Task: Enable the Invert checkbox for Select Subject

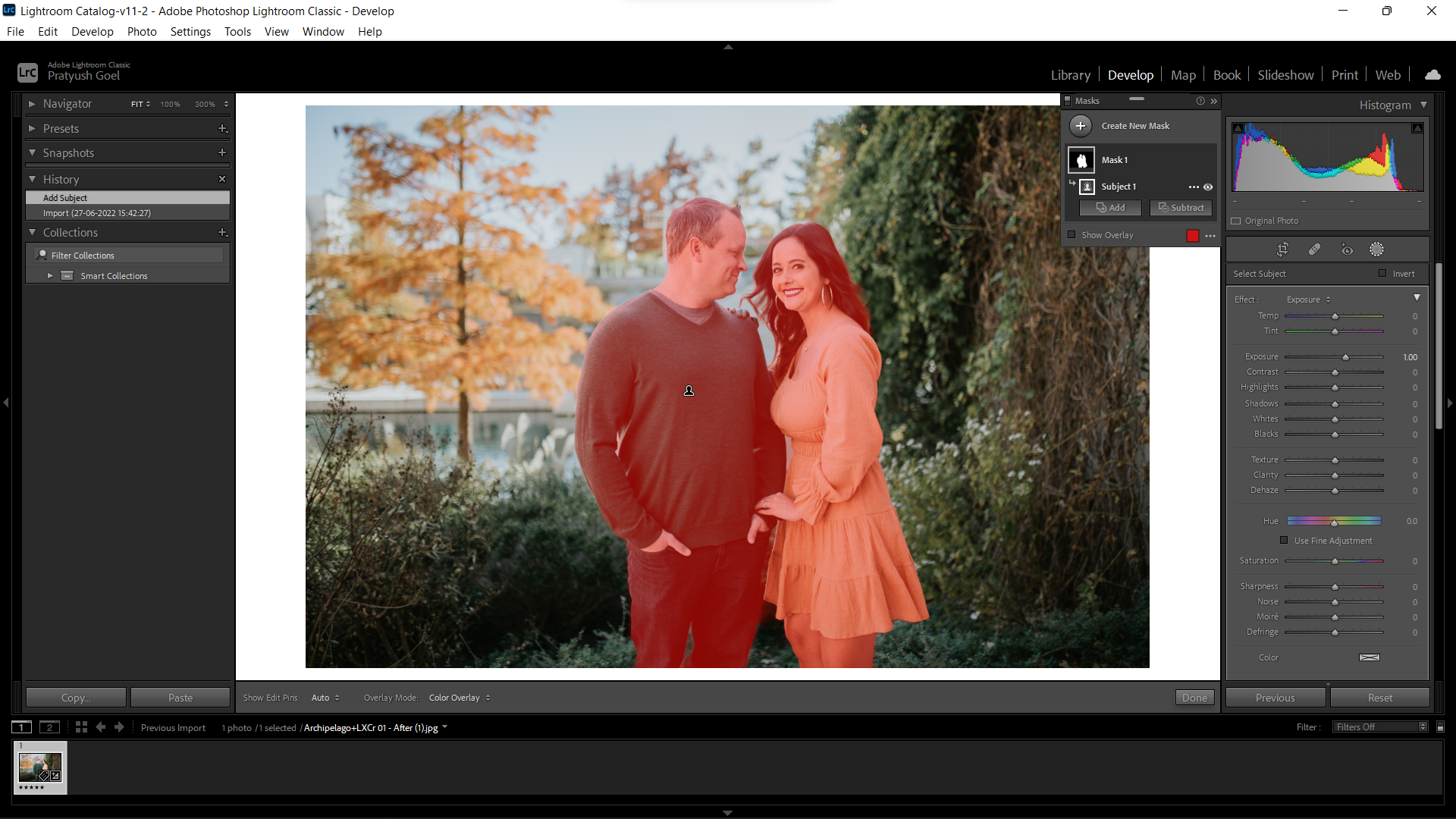Action: coord(1383,273)
